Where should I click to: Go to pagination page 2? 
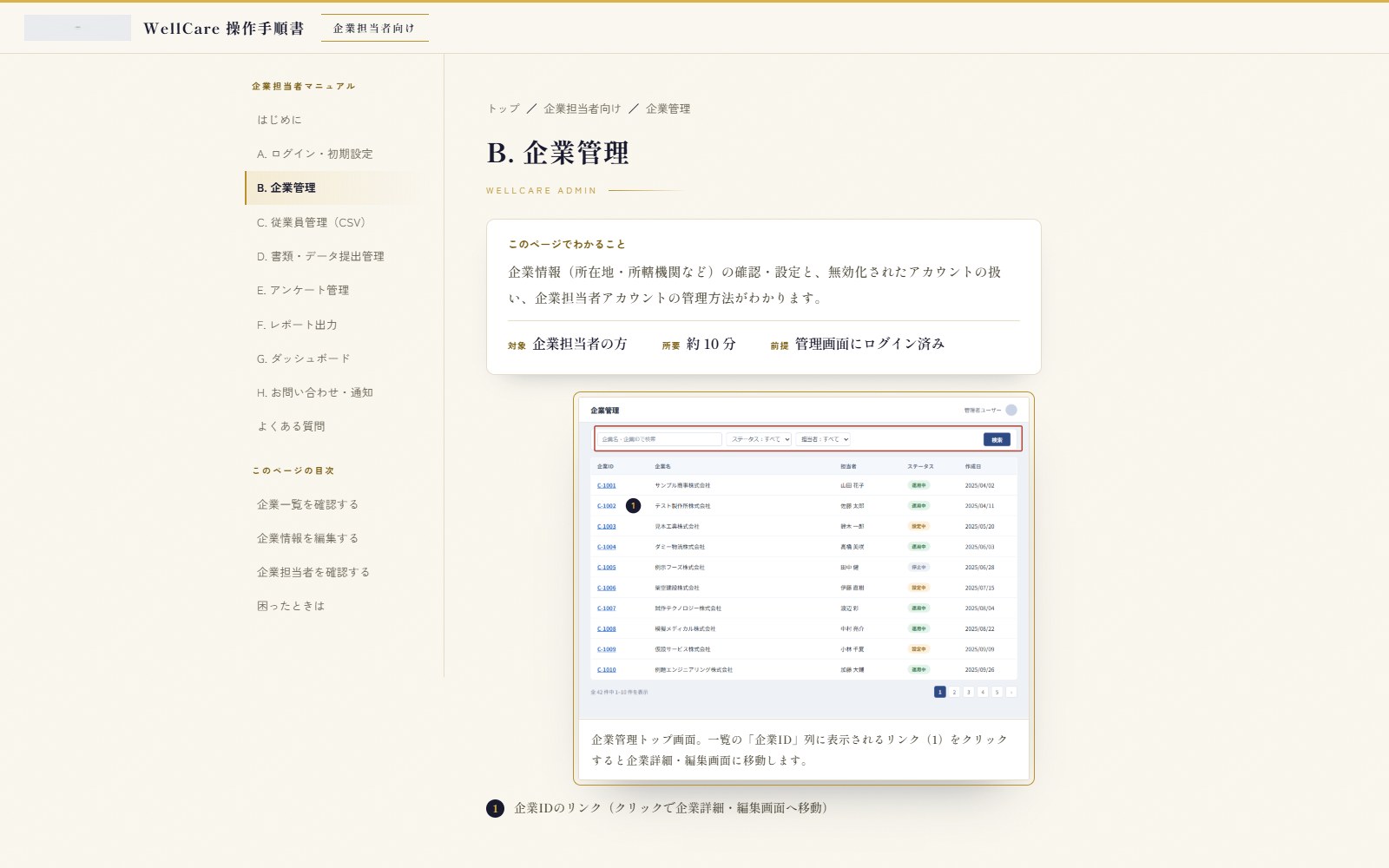[954, 692]
